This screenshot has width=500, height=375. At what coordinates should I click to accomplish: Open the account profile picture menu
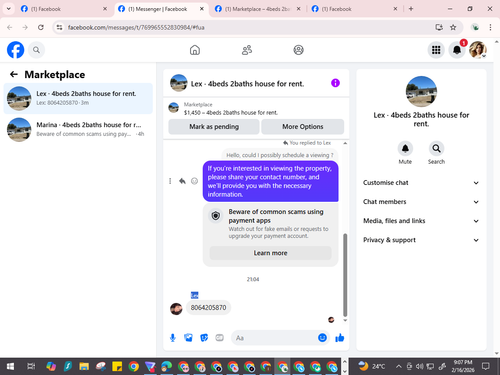pos(478,50)
